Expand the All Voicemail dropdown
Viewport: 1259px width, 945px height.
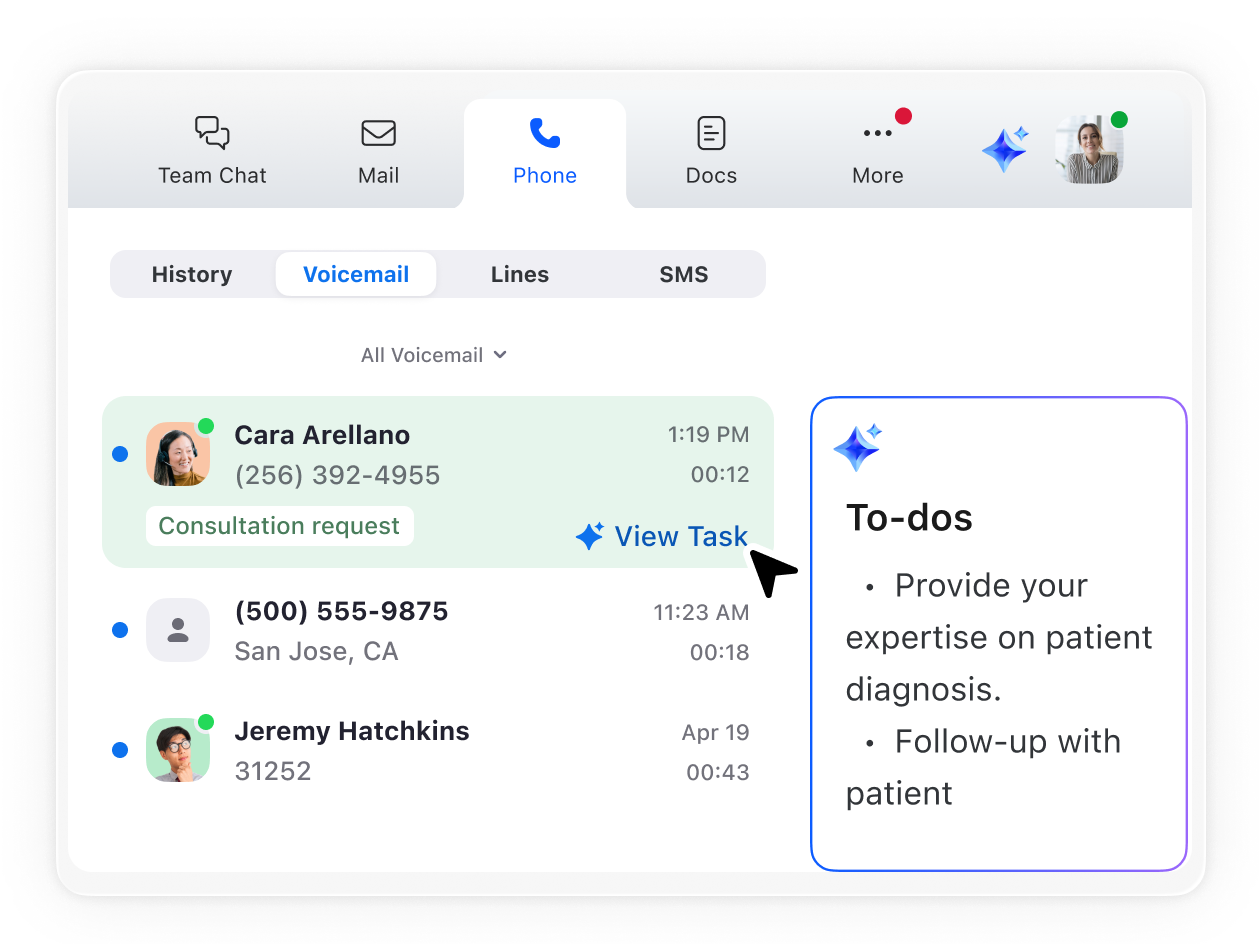pos(434,355)
